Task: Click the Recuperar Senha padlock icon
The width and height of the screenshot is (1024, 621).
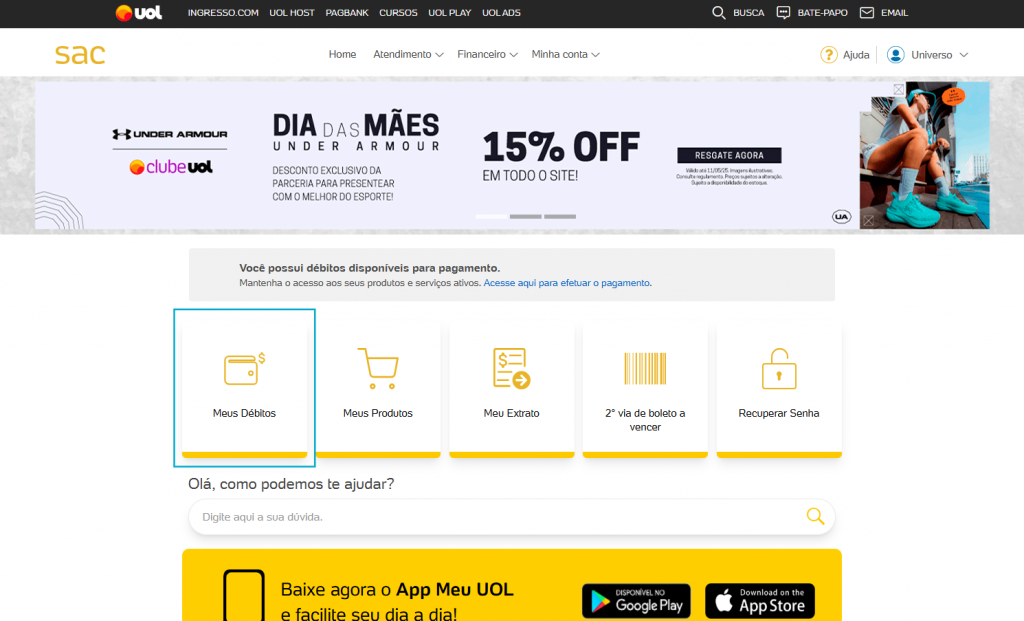Action: pos(779,368)
